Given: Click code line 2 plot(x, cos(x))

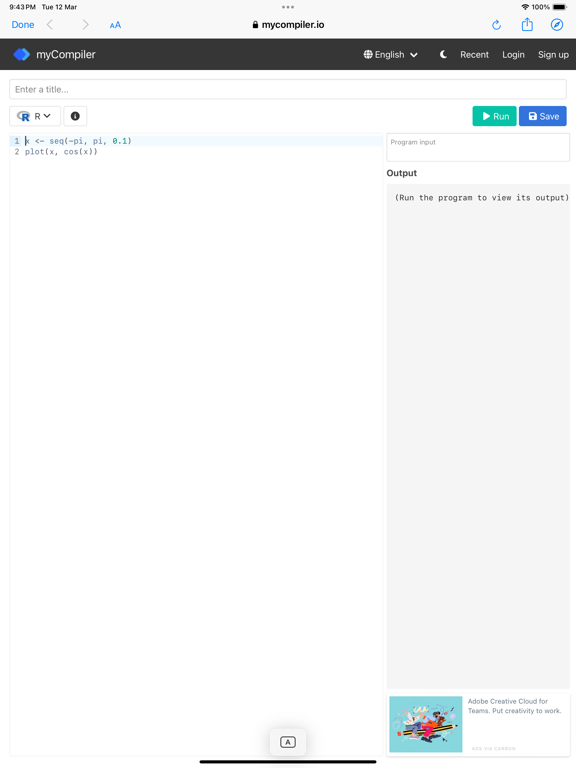Looking at the screenshot, I should click(61, 152).
